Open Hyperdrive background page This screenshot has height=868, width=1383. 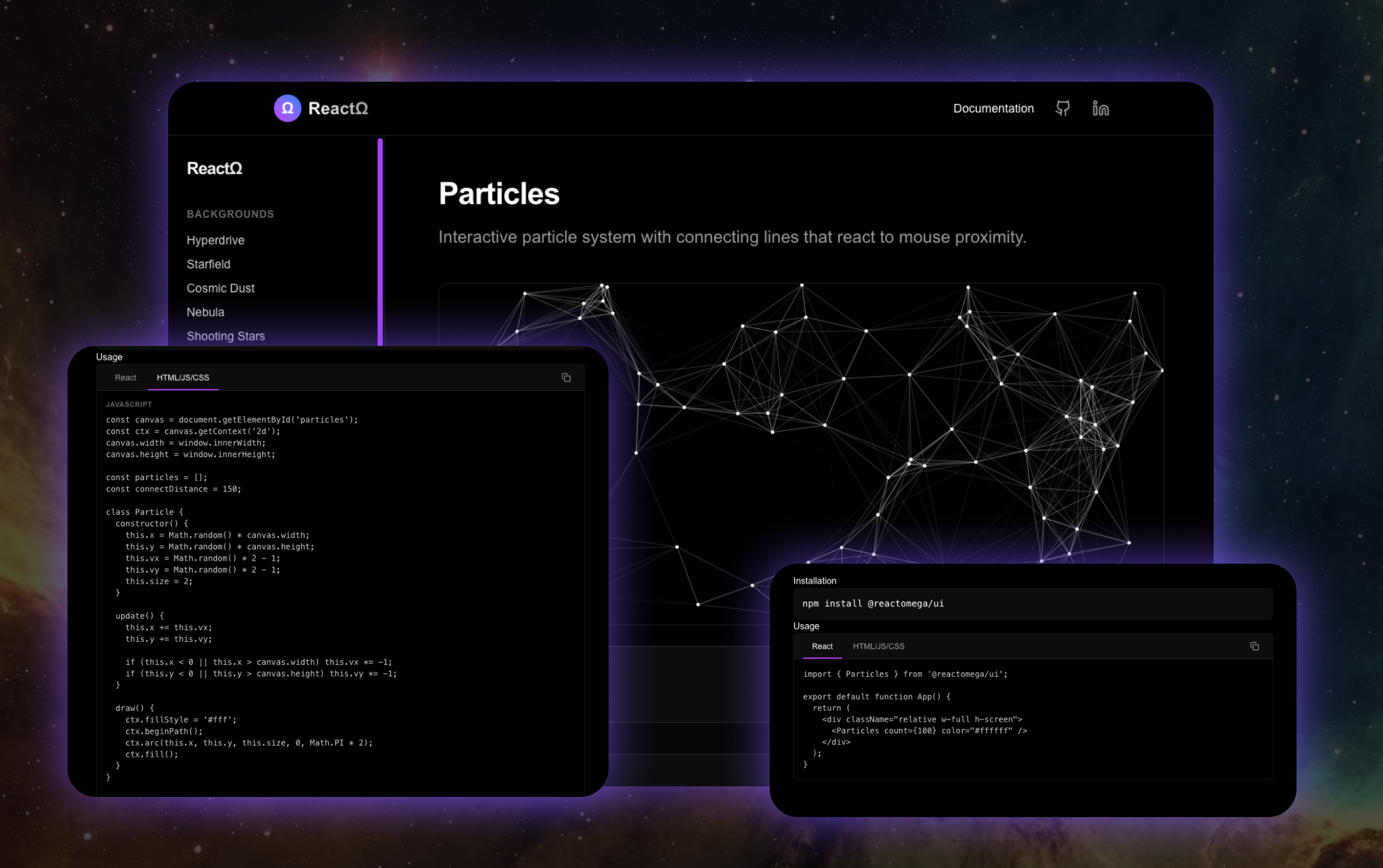point(216,240)
